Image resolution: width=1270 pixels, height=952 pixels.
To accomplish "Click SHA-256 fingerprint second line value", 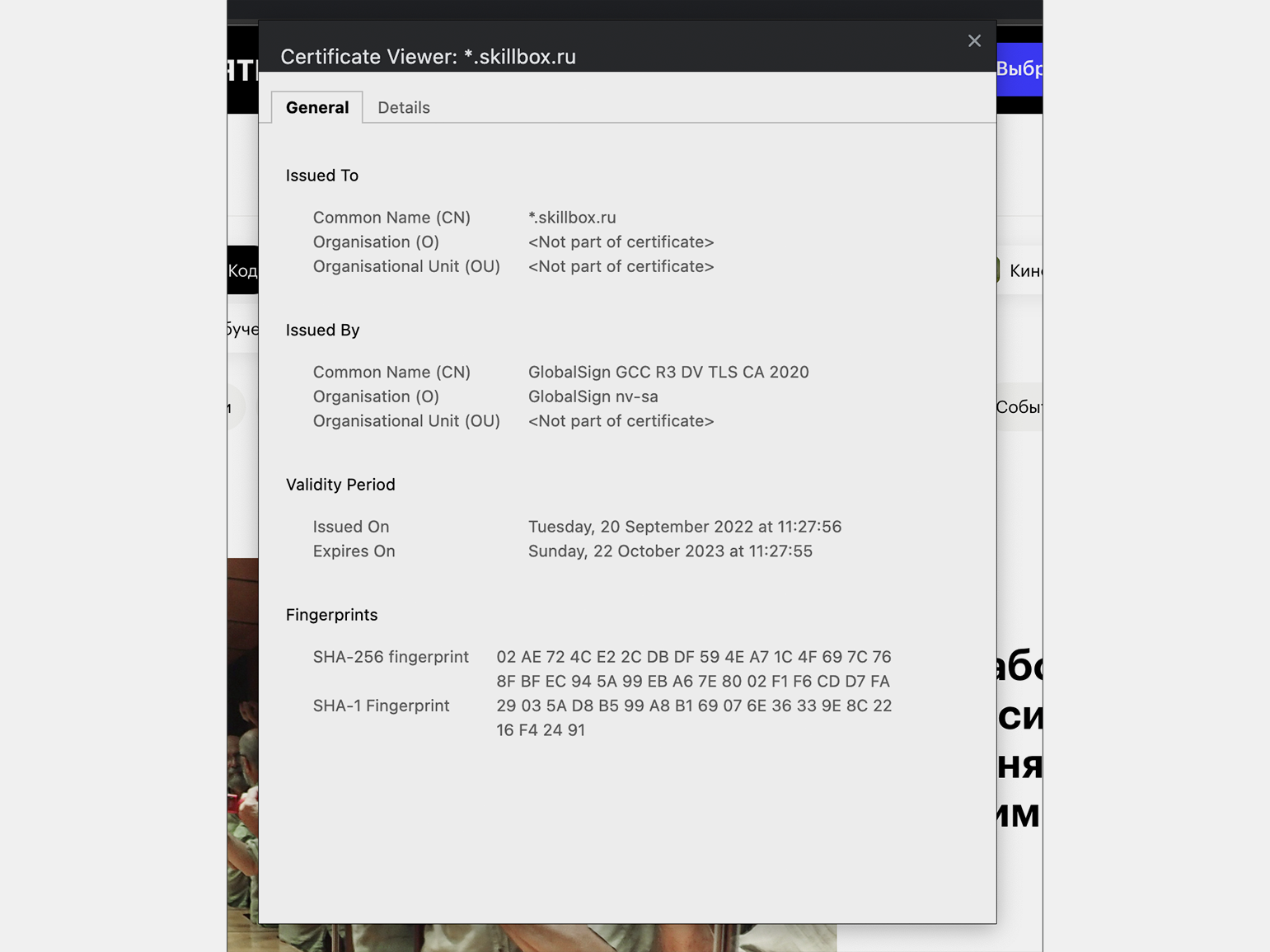I will [693, 681].
